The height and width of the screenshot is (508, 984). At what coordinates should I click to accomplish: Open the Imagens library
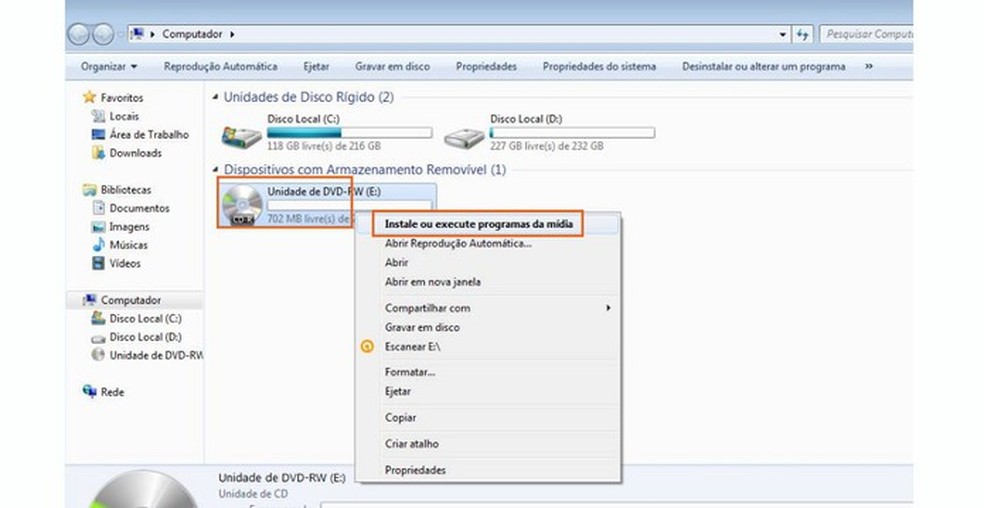point(129,226)
